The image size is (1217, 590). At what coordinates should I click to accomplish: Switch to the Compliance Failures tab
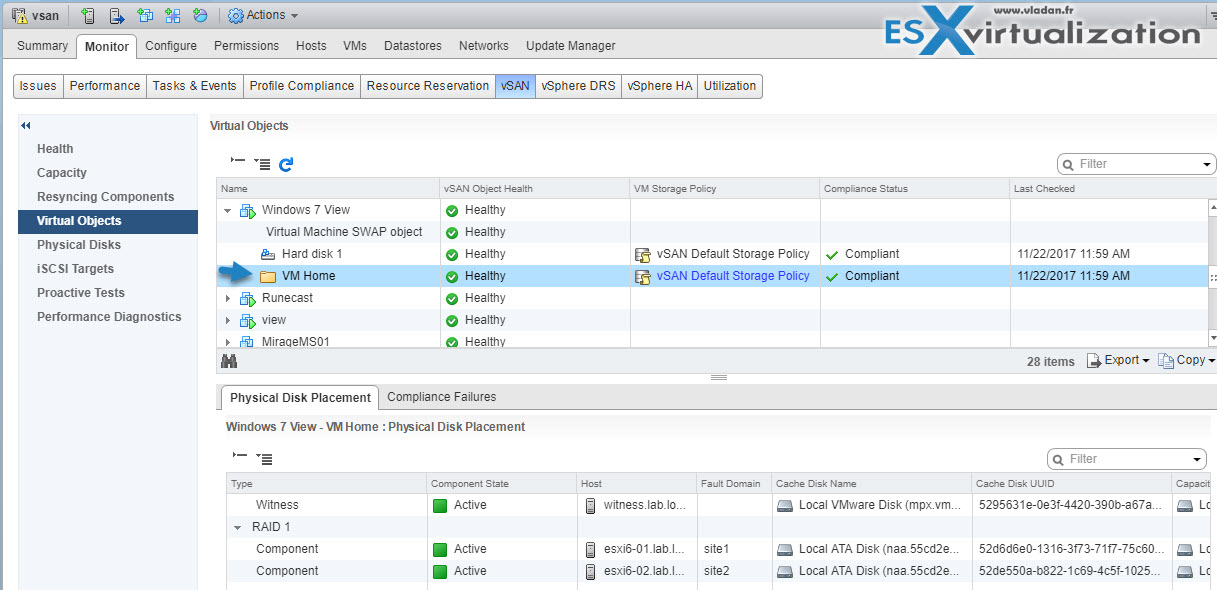pos(442,397)
